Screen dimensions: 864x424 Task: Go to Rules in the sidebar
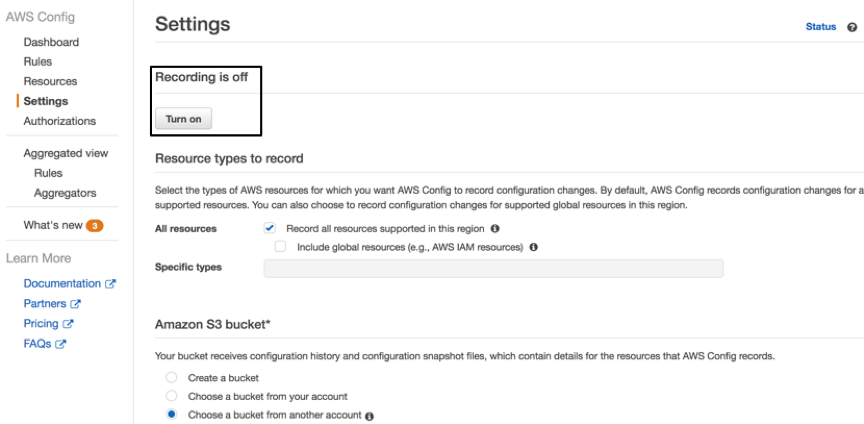(x=38, y=62)
